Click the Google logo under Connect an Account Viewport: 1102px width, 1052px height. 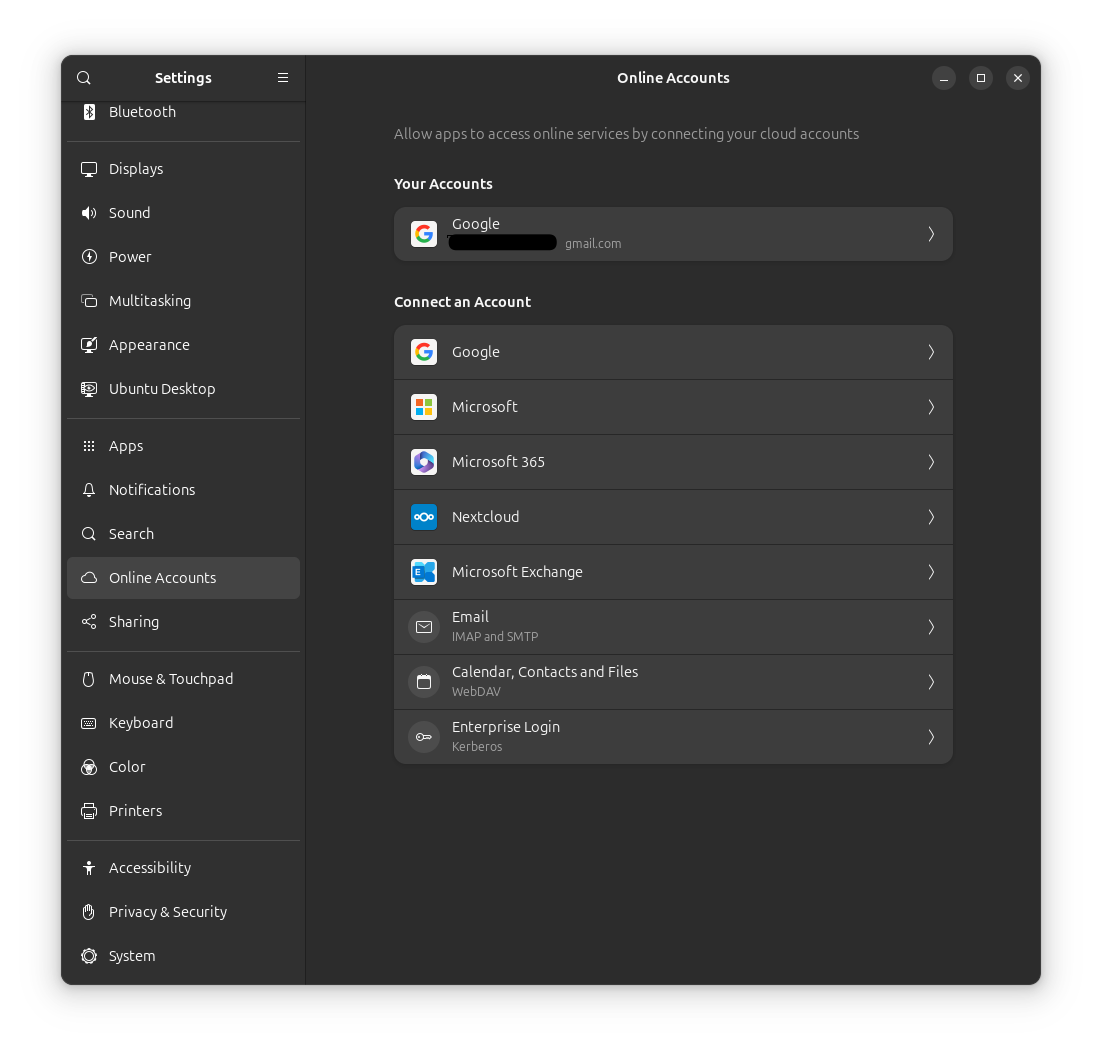(424, 352)
